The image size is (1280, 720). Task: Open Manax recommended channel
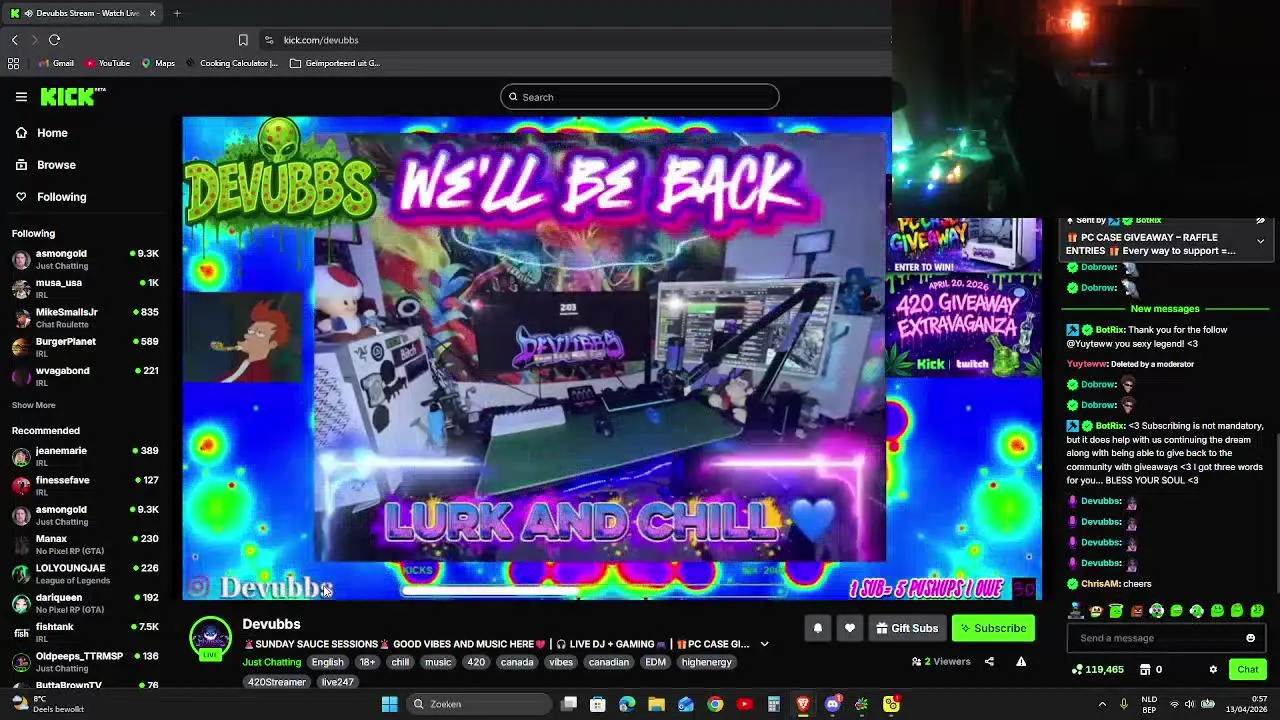pyautogui.click(x=85, y=544)
